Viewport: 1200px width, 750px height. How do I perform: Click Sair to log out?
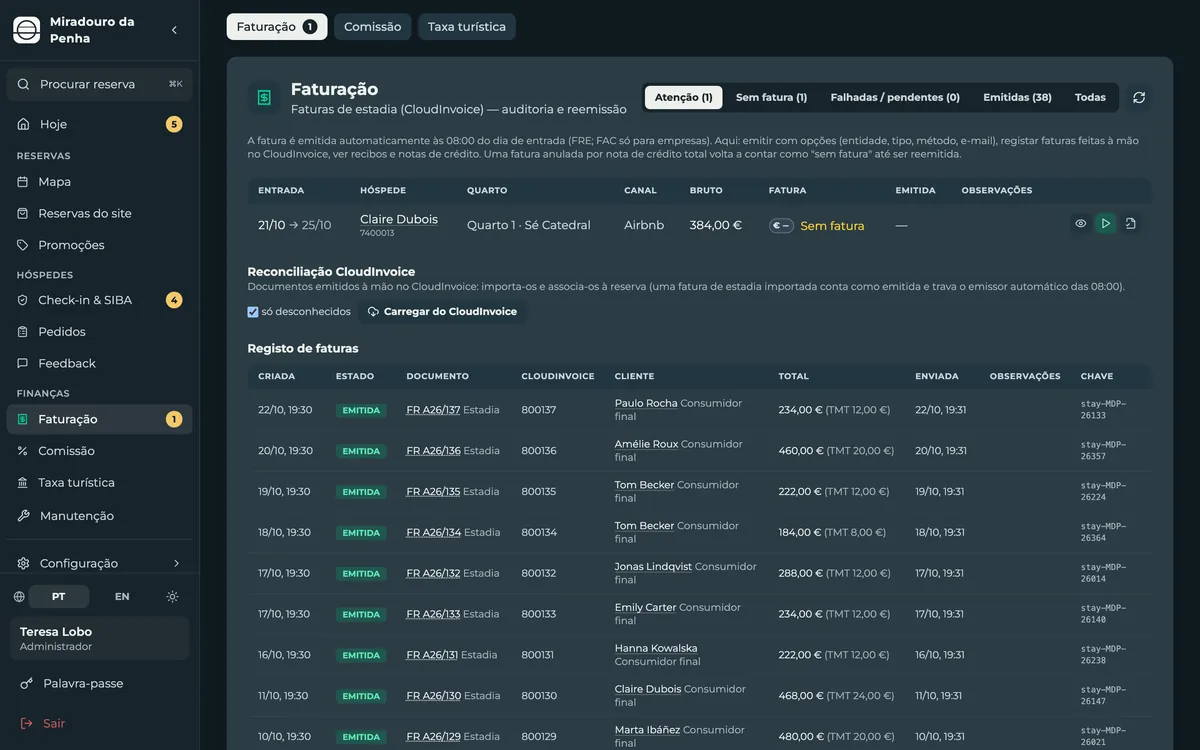tap(100, 723)
